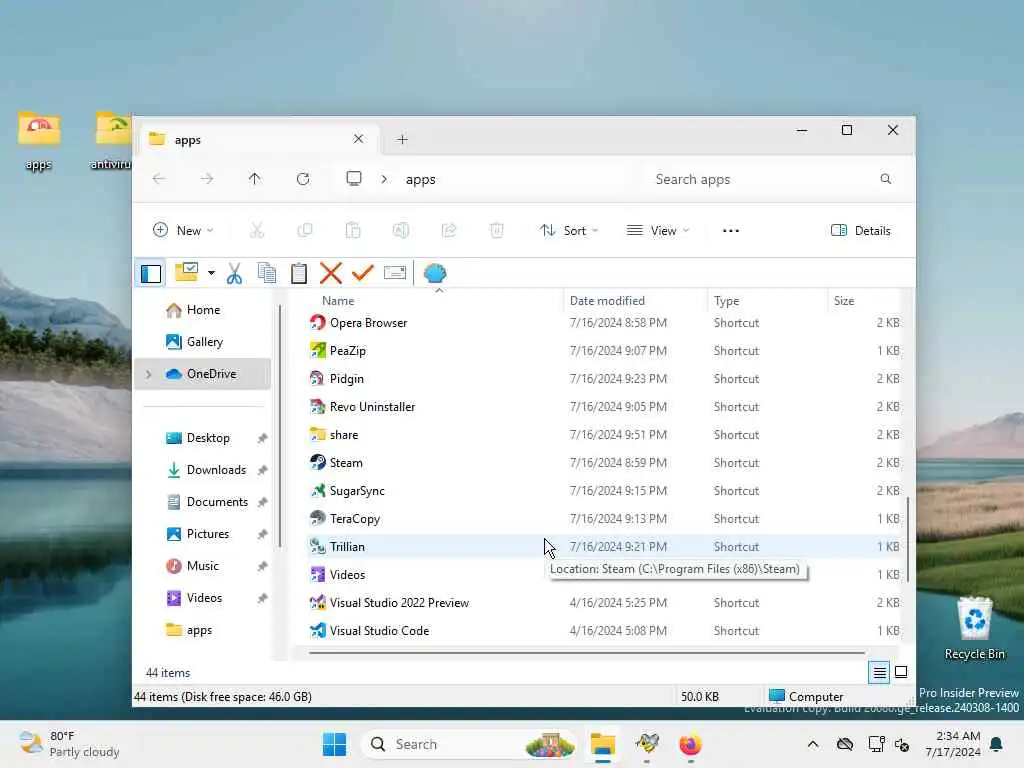Go up one folder level
1024x768 pixels.
(x=255, y=179)
